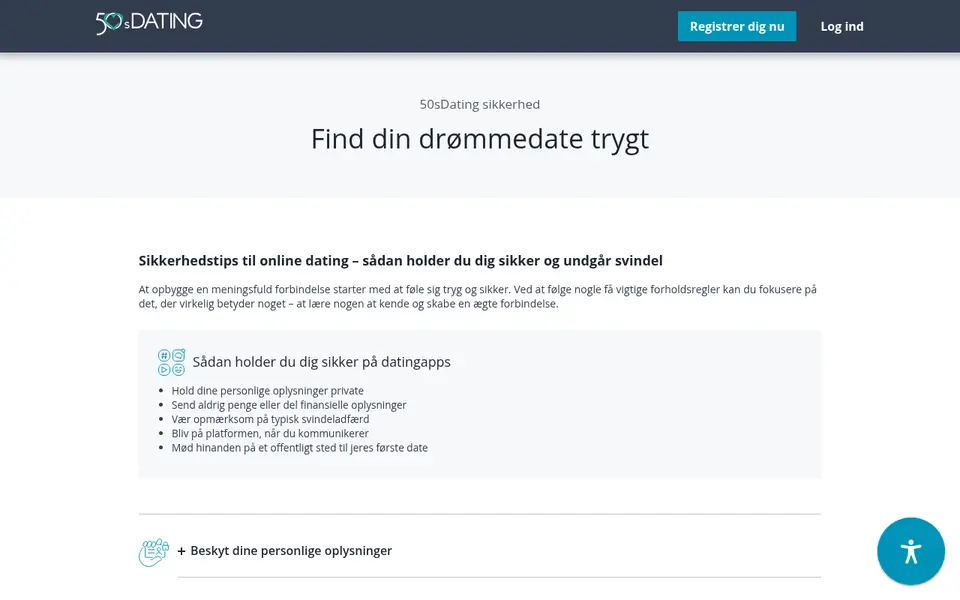The width and height of the screenshot is (960, 600).
Task: Open the Log ind link
Action: point(842,26)
